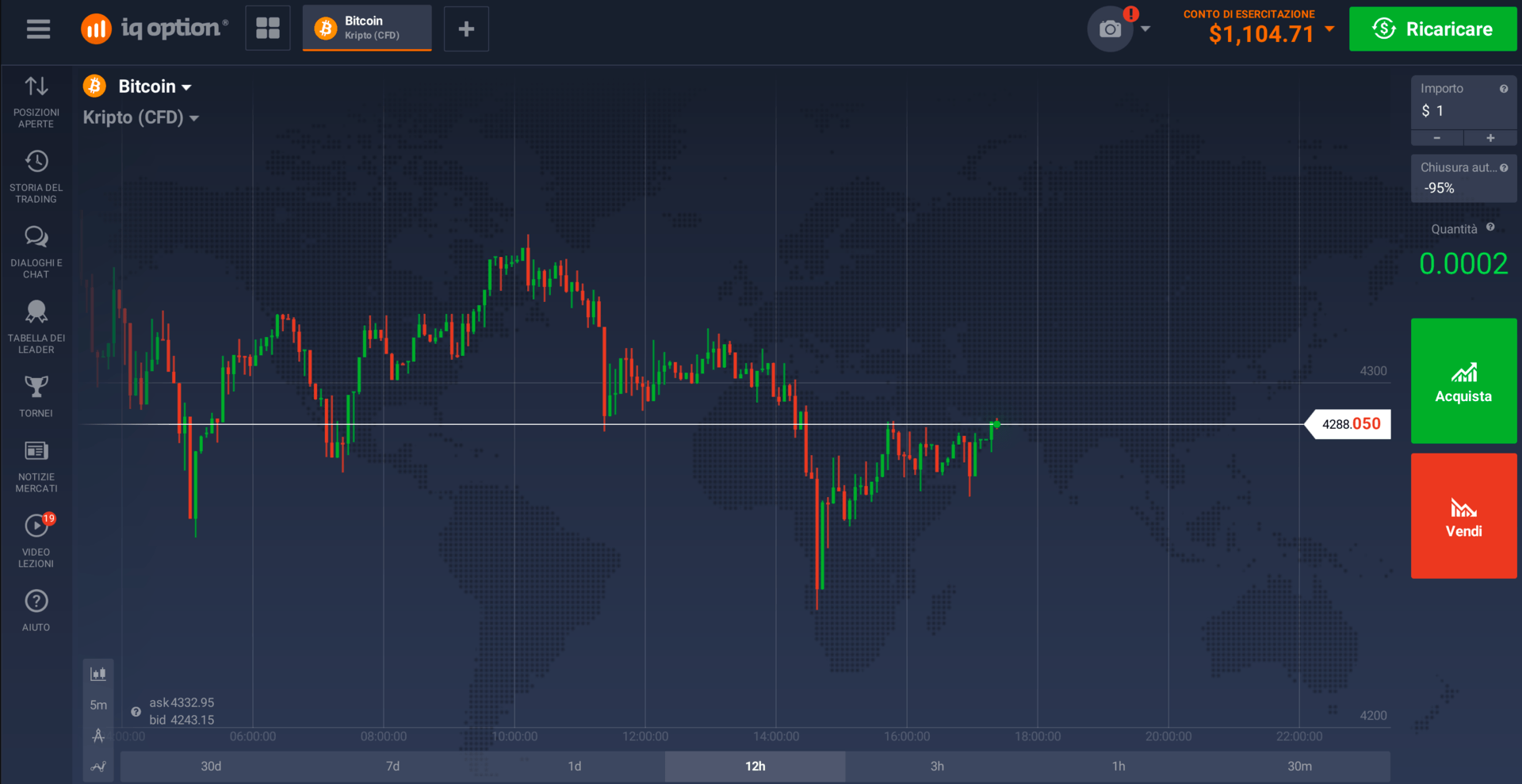
Task: Open Storia del Trading history panel
Action: pos(36,177)
